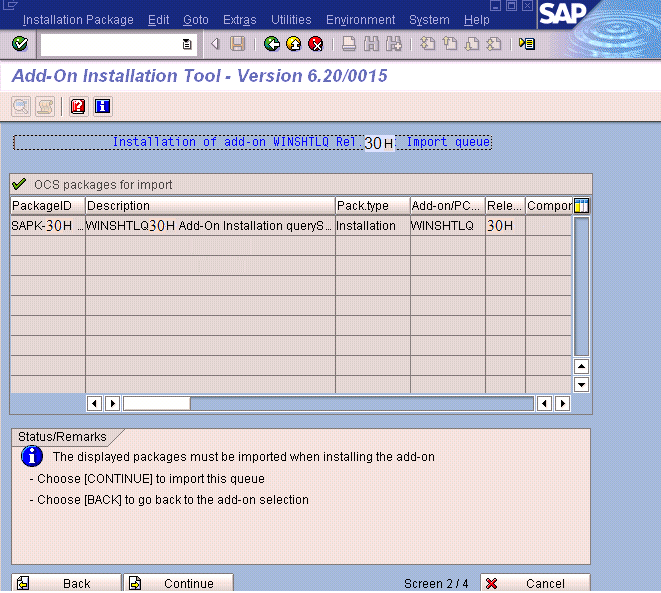Viewport: 661px width, 593px height.
Task: Click the magnifier Display icon
Action: click(21, 107)
